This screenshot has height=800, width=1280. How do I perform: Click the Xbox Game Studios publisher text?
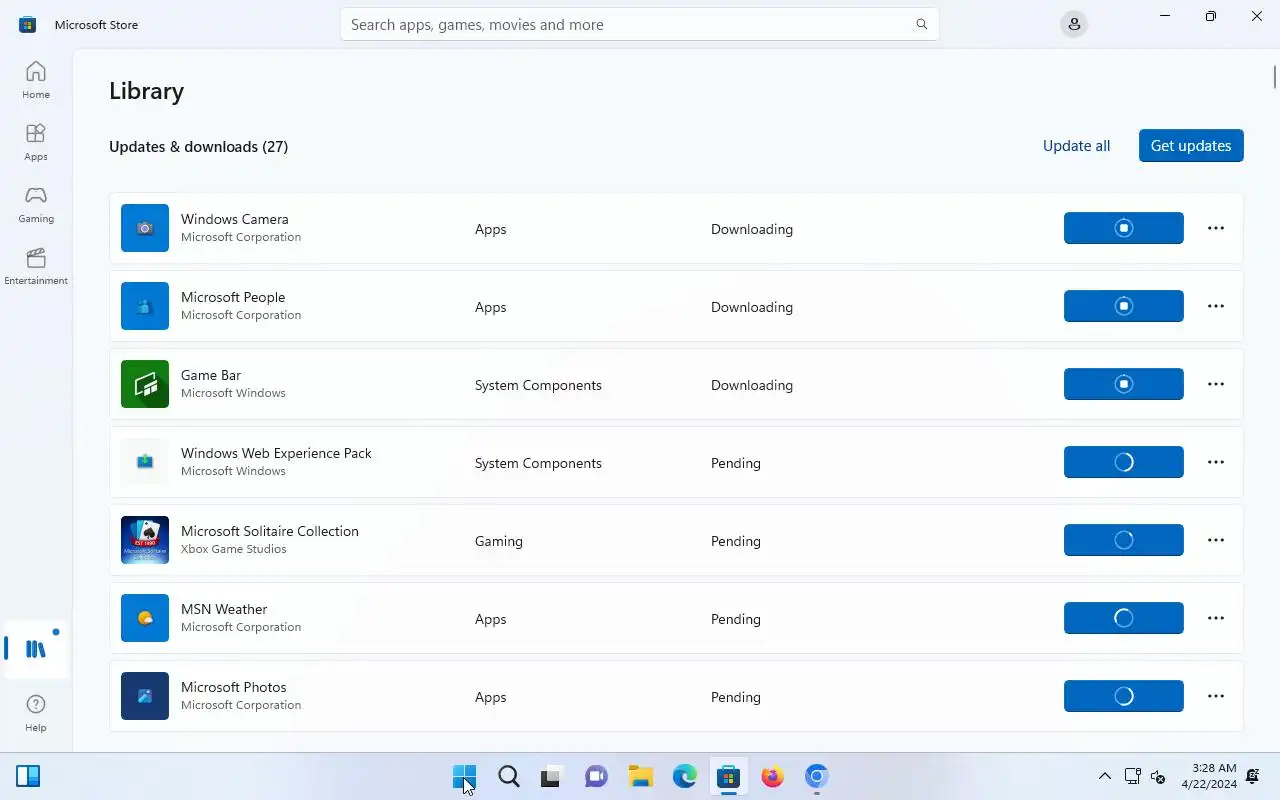point(234,549)
